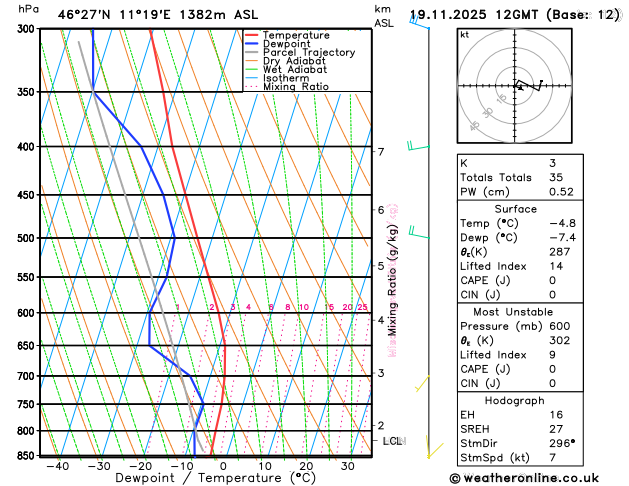This screenshot has width=629, height=486.
Task: Click the '400' pressure level label
Action: point(28,147)
